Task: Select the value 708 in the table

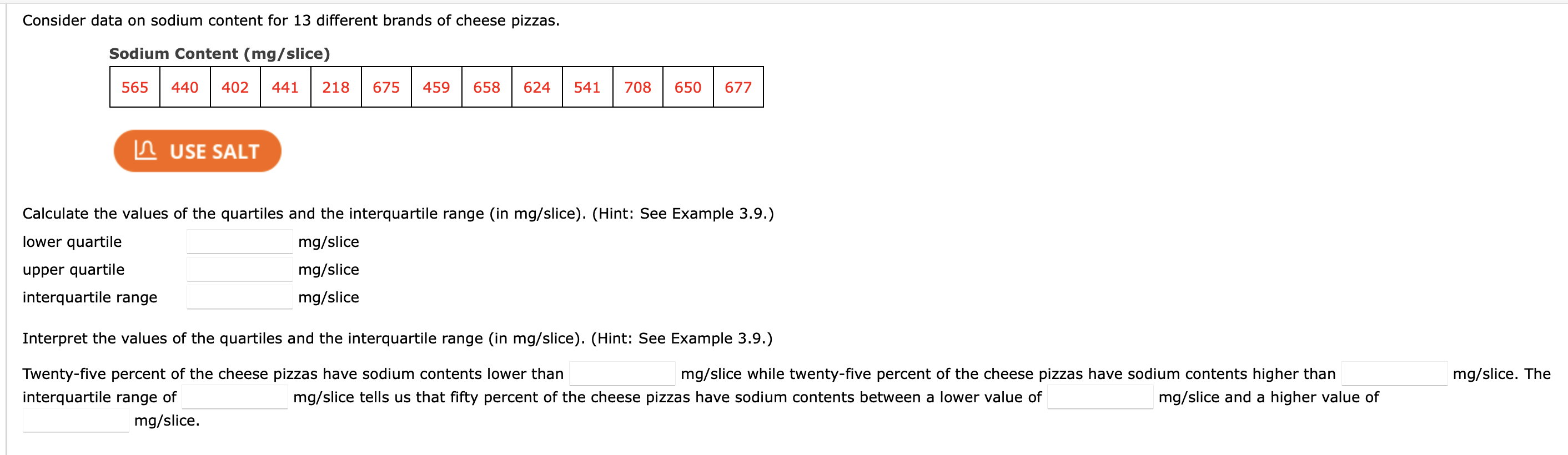Action: (x=638, y=87)
